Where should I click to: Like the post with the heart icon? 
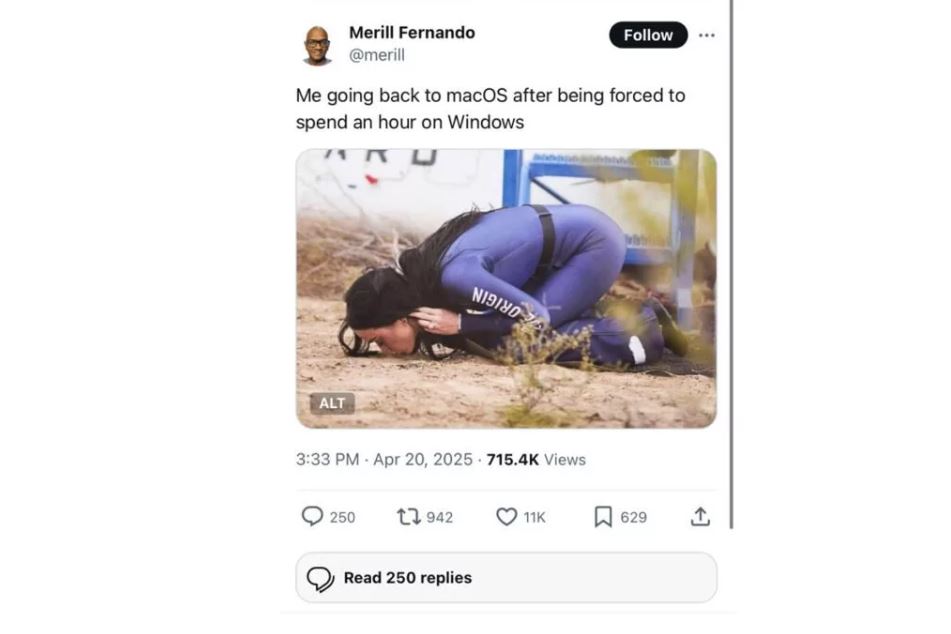coord(506,516)
